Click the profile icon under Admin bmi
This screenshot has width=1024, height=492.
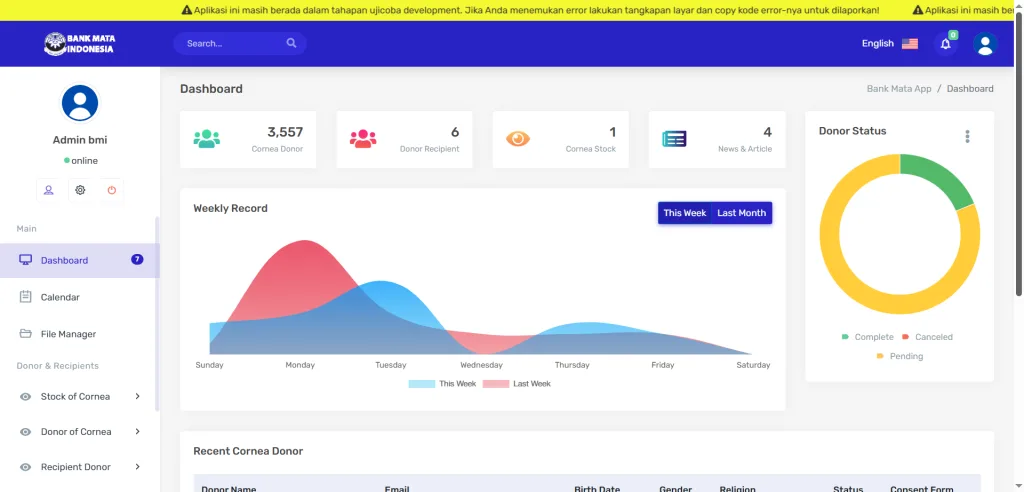pyautogui.click(x=48, y=190)
